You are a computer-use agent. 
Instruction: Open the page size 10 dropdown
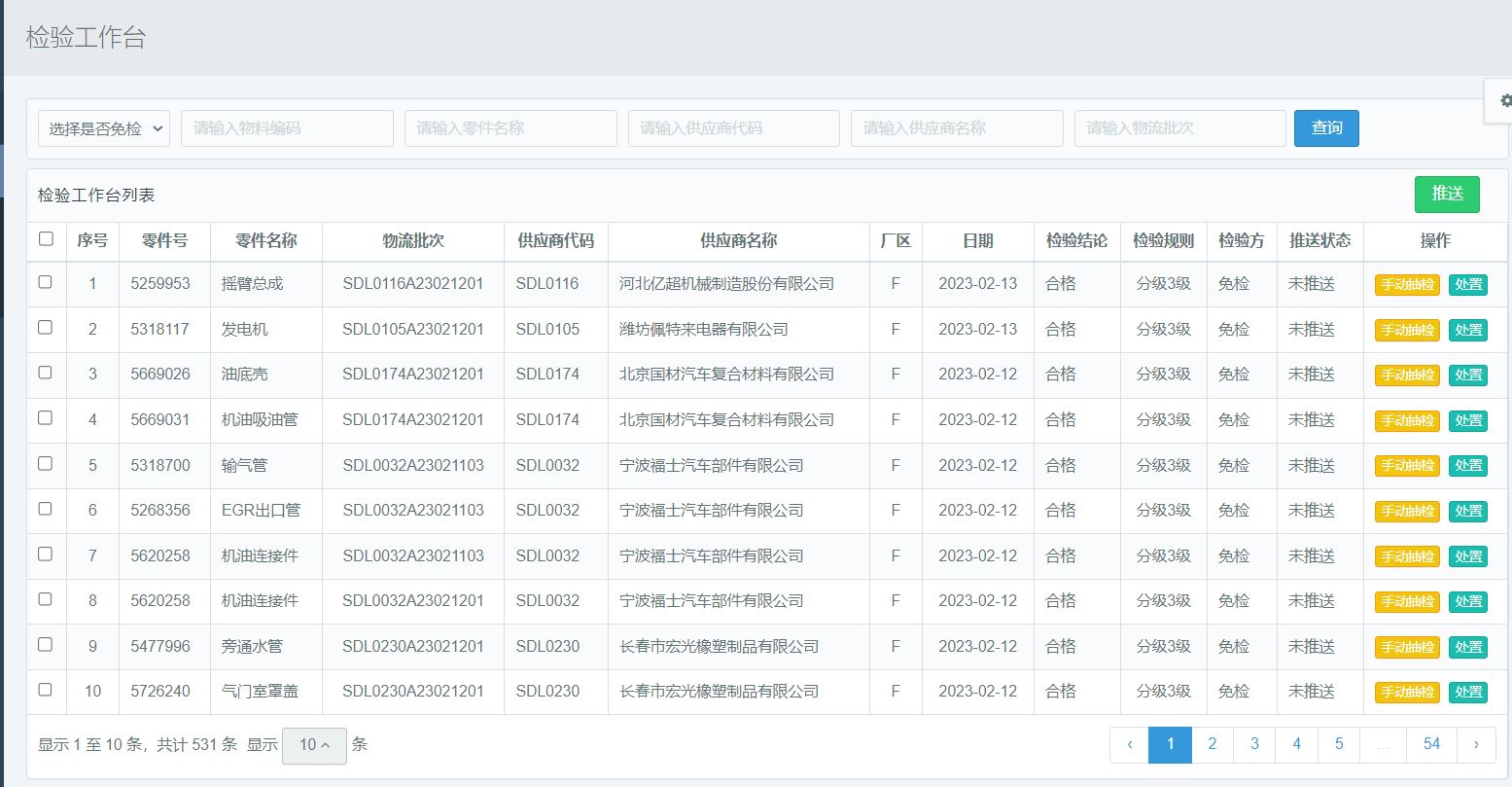314,745
